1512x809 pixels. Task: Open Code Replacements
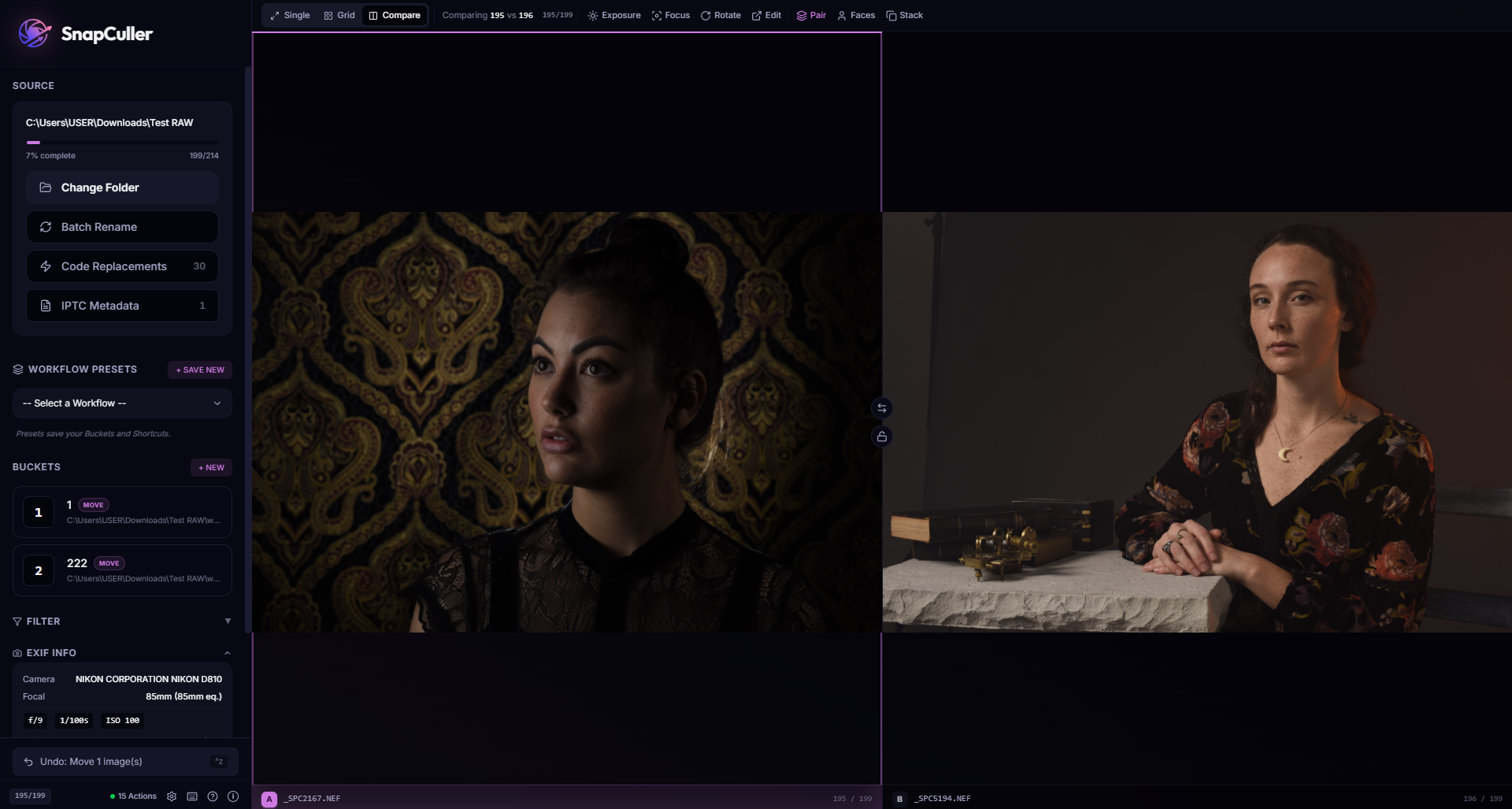(122, 266)
